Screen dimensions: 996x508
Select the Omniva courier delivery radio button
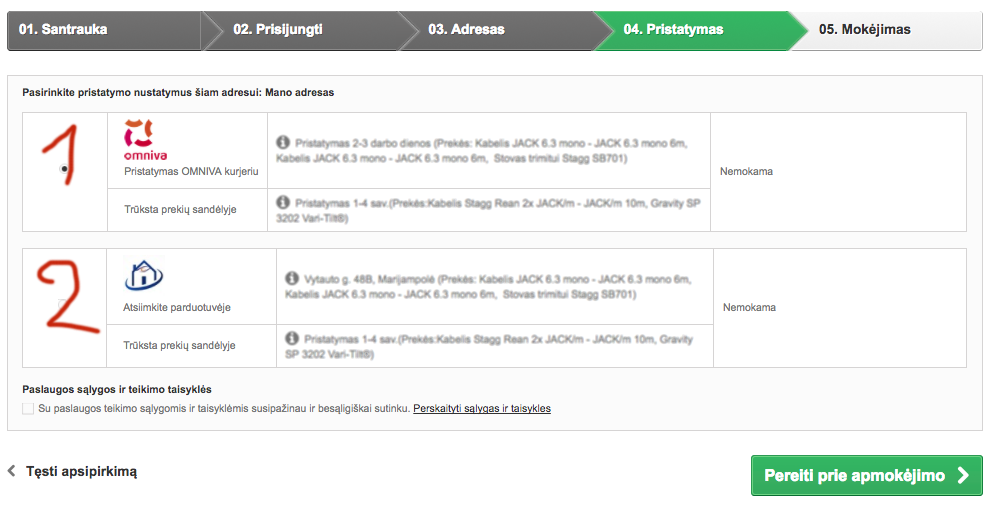[x=64, y=169]
